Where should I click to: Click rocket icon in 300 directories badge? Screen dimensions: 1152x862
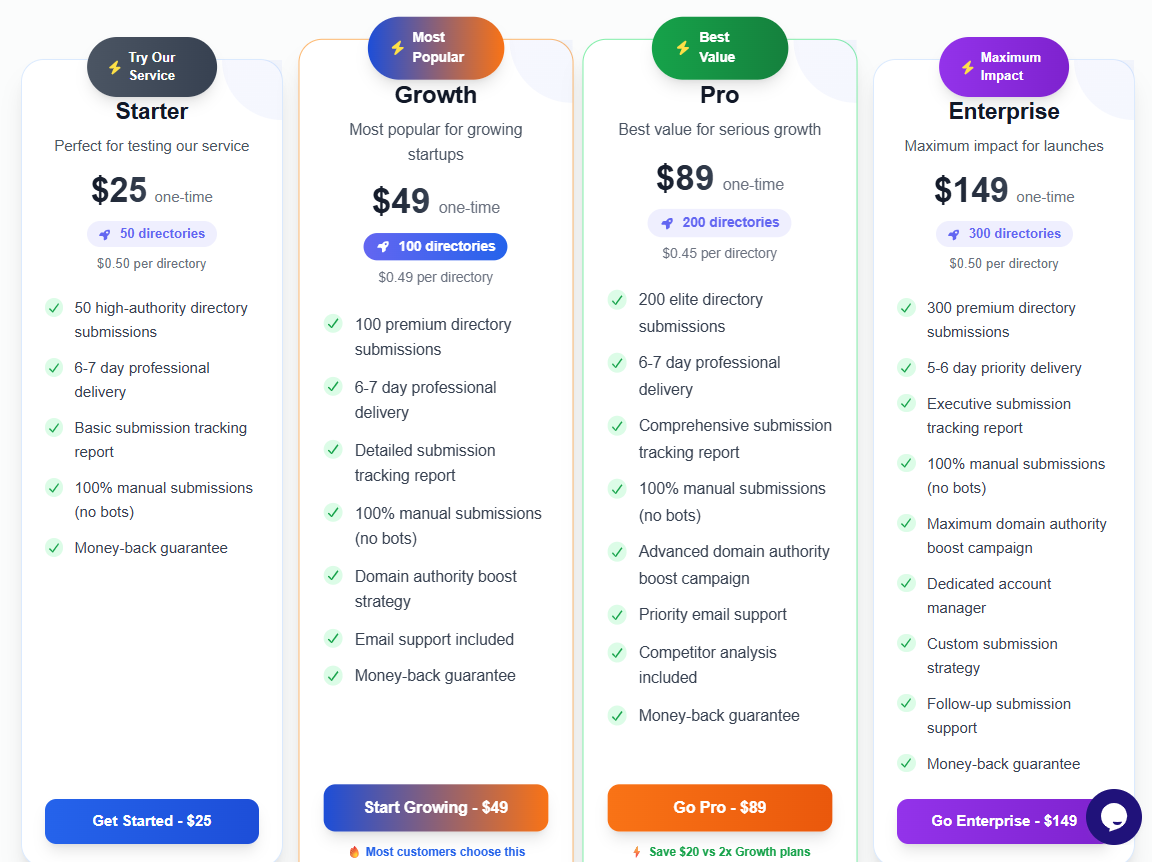point(954,234)
